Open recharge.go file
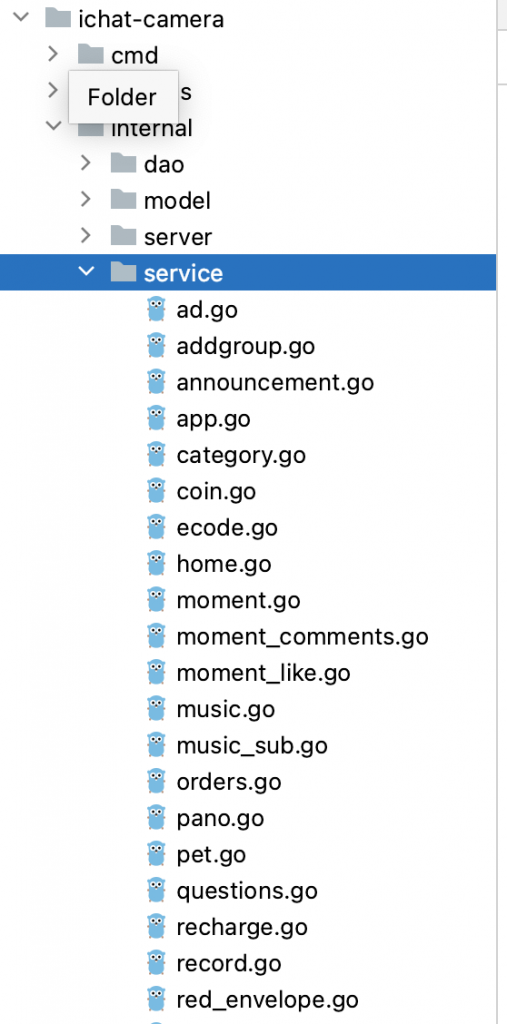Viewport: 507px width, 1024px height. [242, 927]
